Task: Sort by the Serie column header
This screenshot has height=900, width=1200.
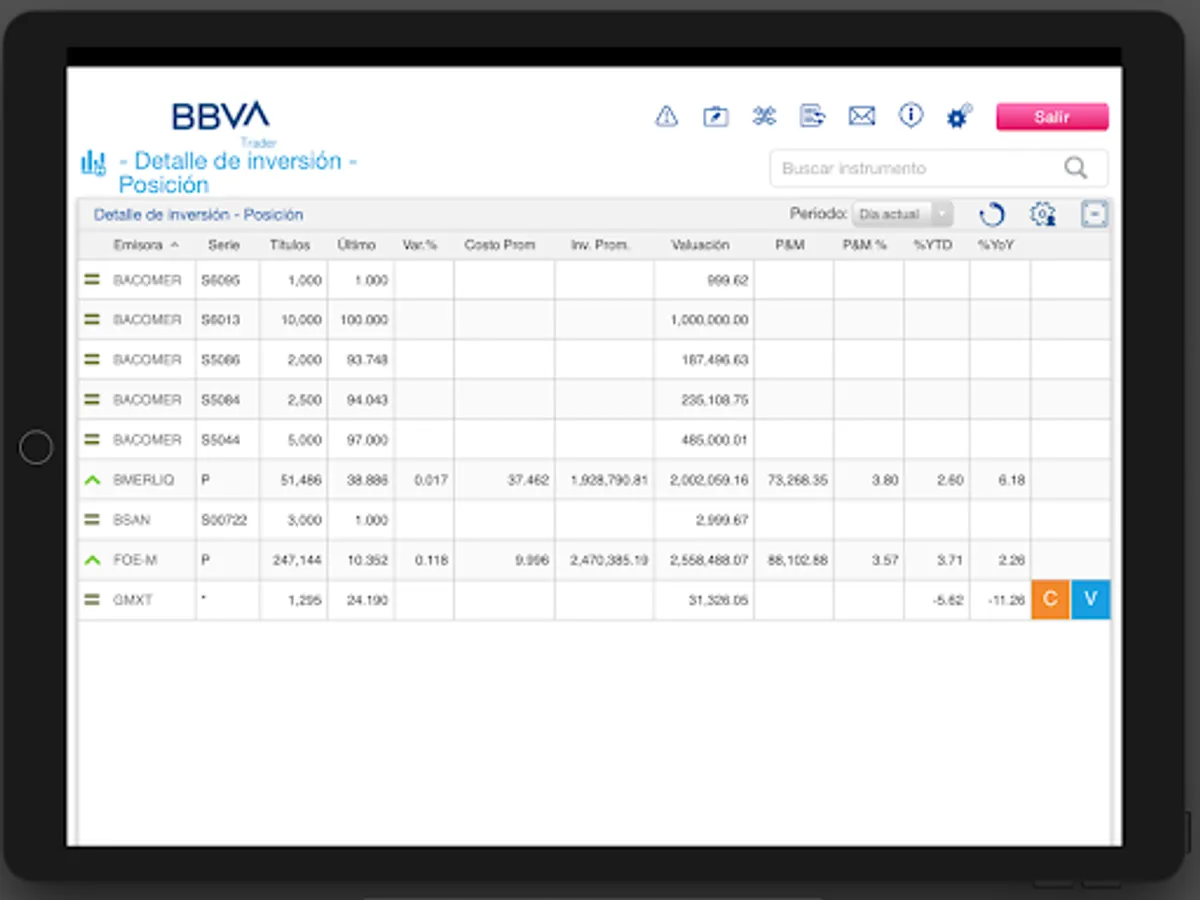Action: click(224, 245)
